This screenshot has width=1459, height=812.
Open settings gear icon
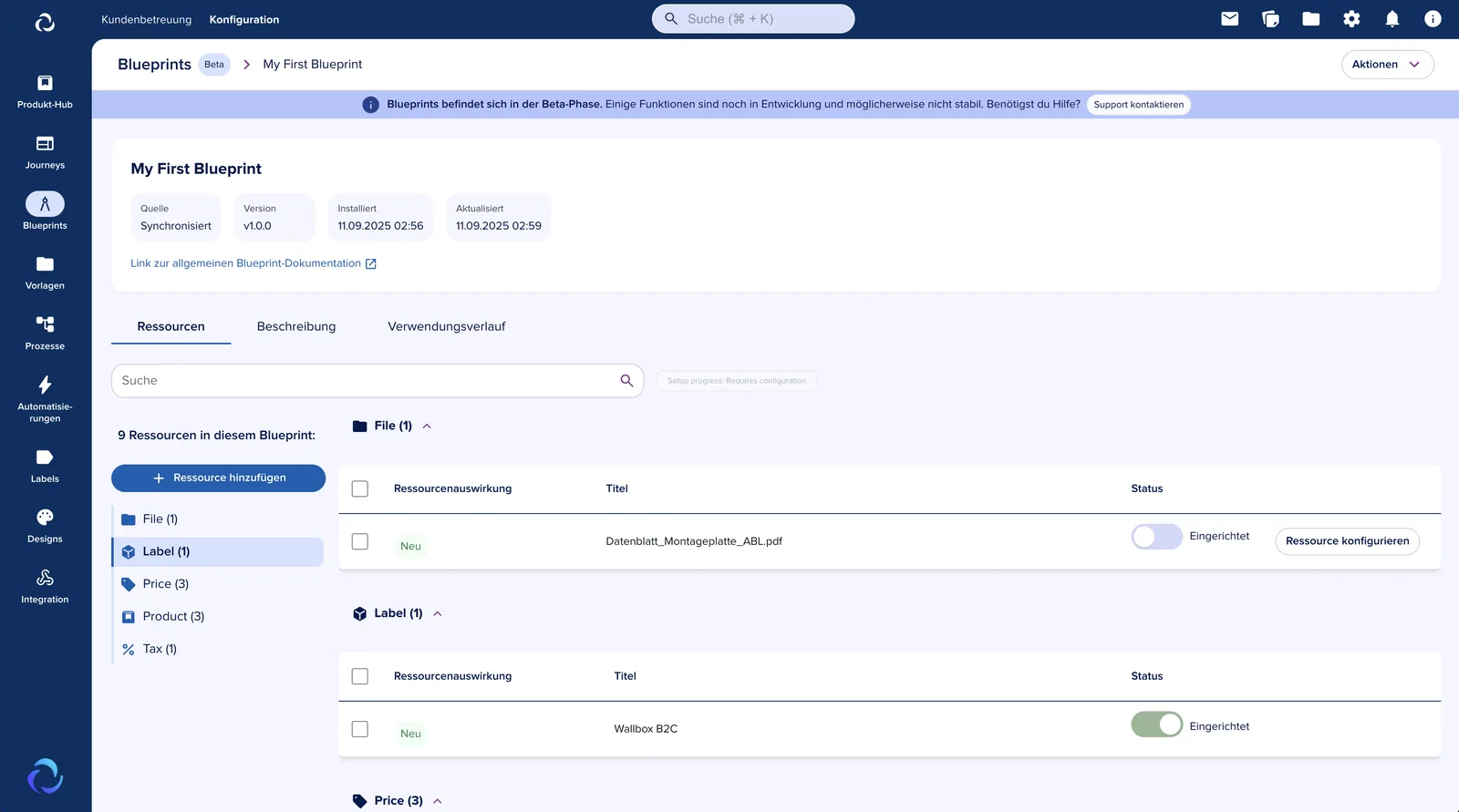1351,19
